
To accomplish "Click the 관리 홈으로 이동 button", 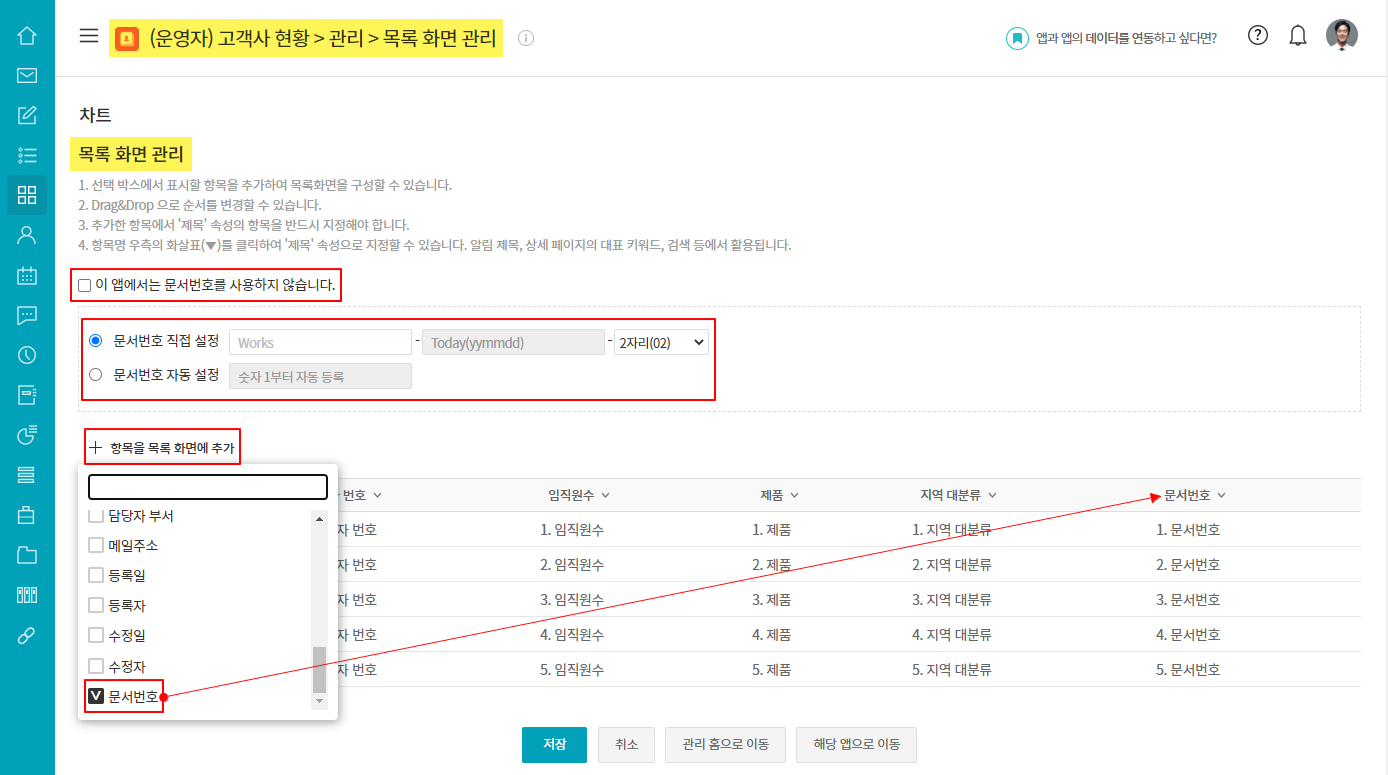I will coord(725,745).
